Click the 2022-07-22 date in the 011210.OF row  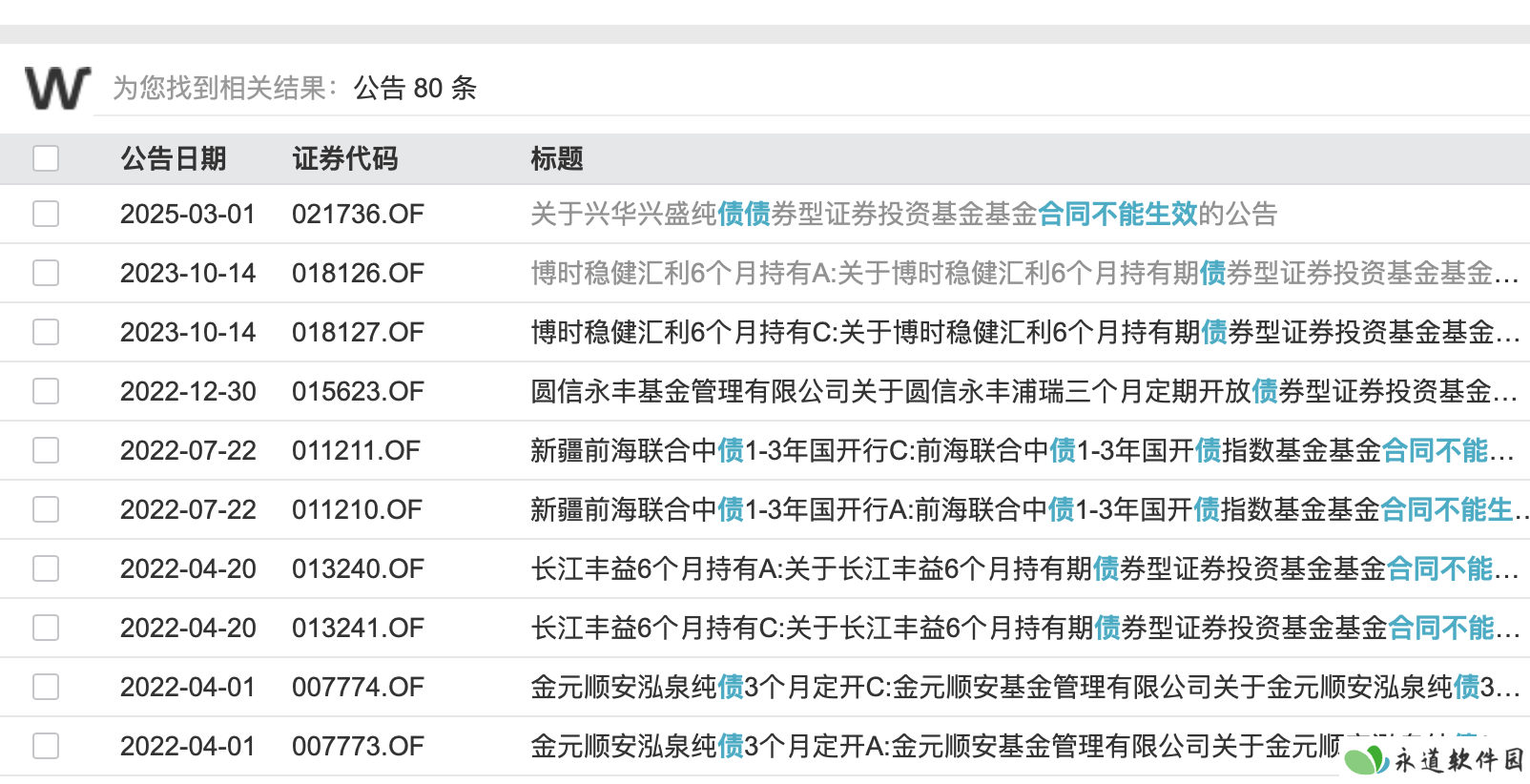tap(188, 509)
